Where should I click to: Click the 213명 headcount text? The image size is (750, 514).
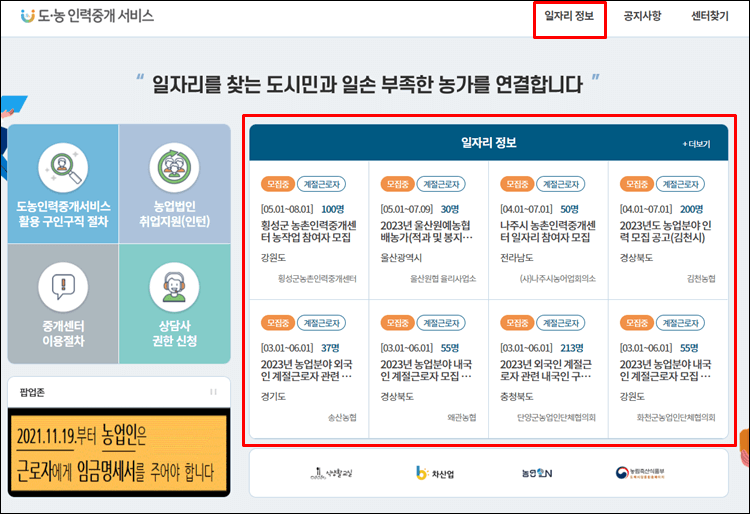pos(572,348)
